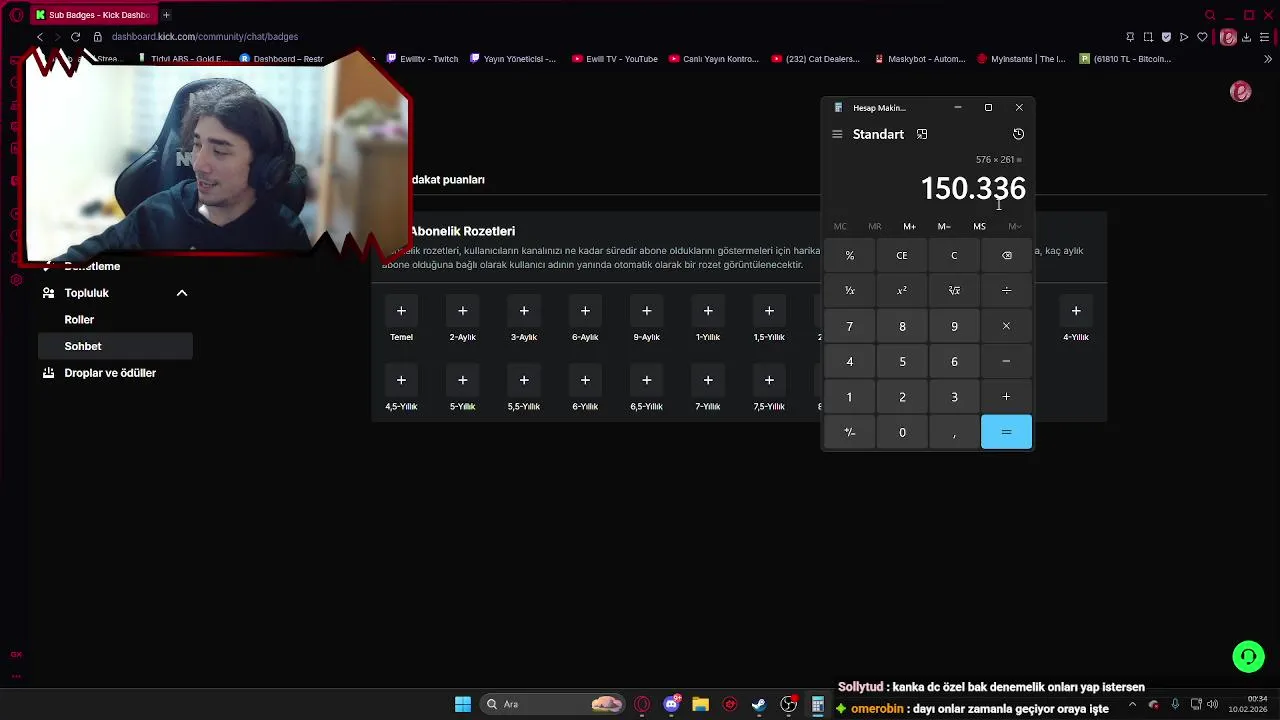The image size is (1280, 720).
Task: Open calculator history clock icon
Action: (x=1018, y=134)
